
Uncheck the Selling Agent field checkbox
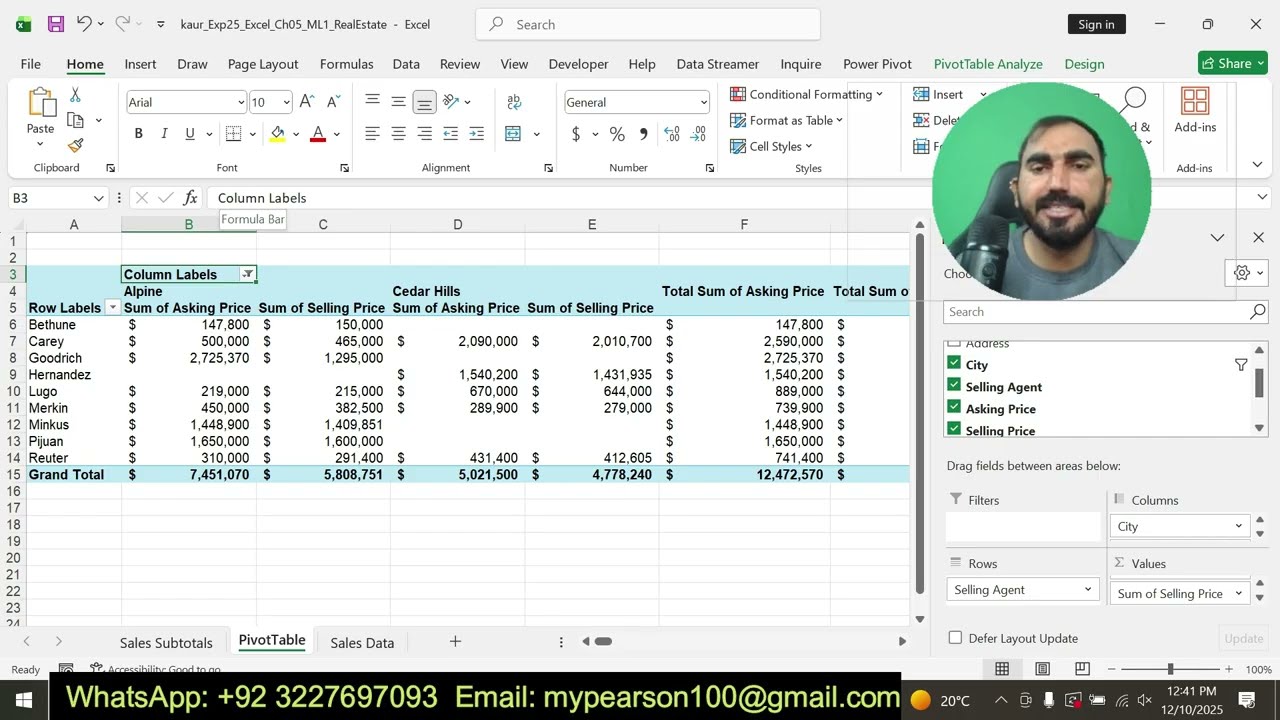(954, 386)
